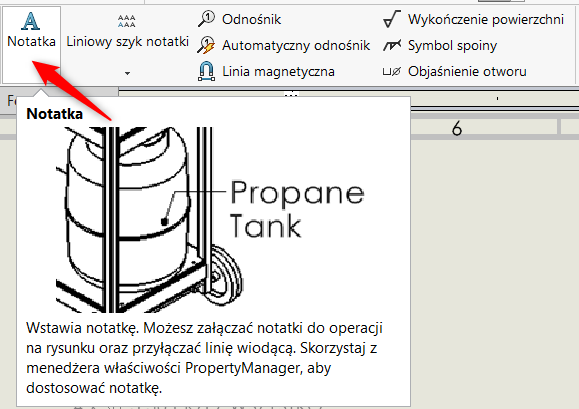
Task: Click the sheet zone number 6
Action: coord(457,128)
